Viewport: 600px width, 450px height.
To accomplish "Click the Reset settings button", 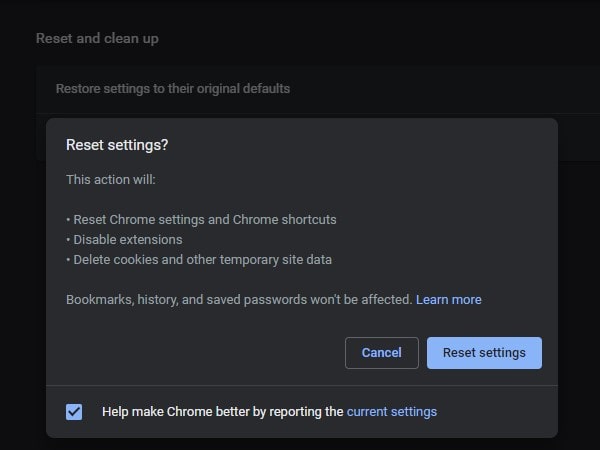I will (x=484, y=353).
